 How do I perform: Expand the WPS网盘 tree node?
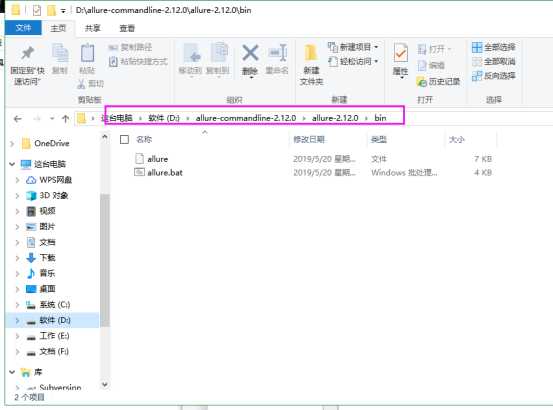point(17,180)
